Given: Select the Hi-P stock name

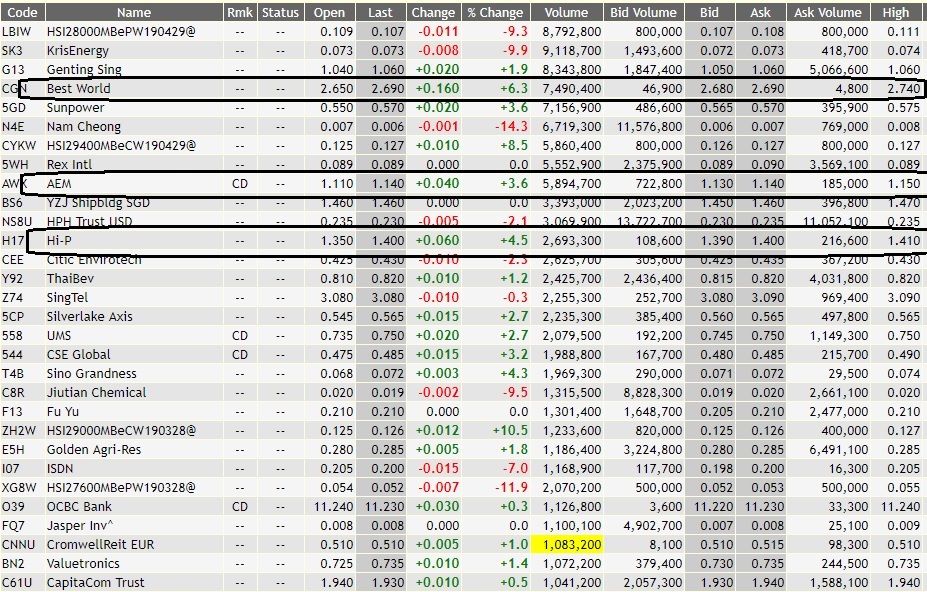Looking at the screenshot, I should pyautogui.click(x=59, y=241).
